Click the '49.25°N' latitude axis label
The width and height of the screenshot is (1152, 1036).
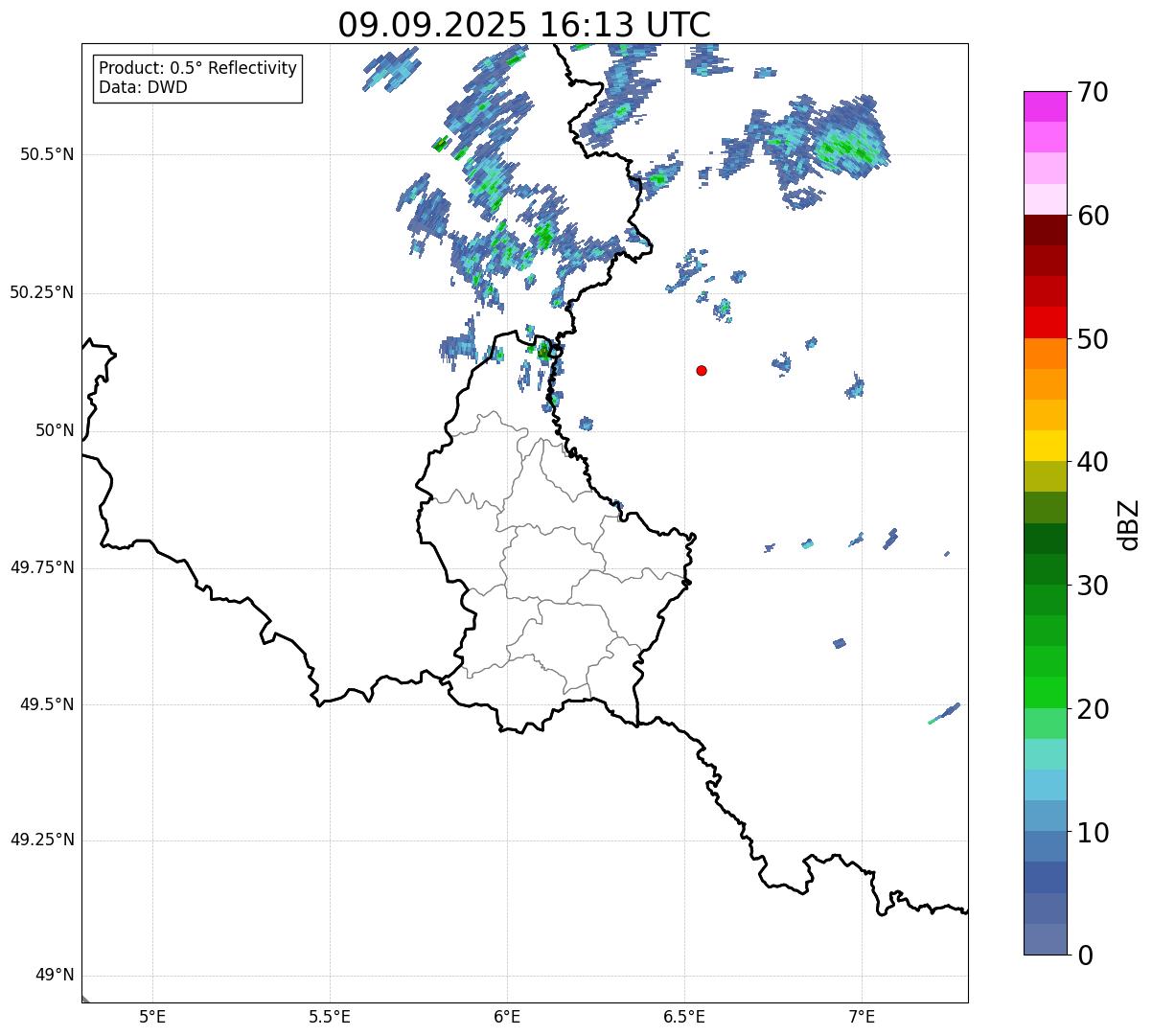tap(41, 840)
